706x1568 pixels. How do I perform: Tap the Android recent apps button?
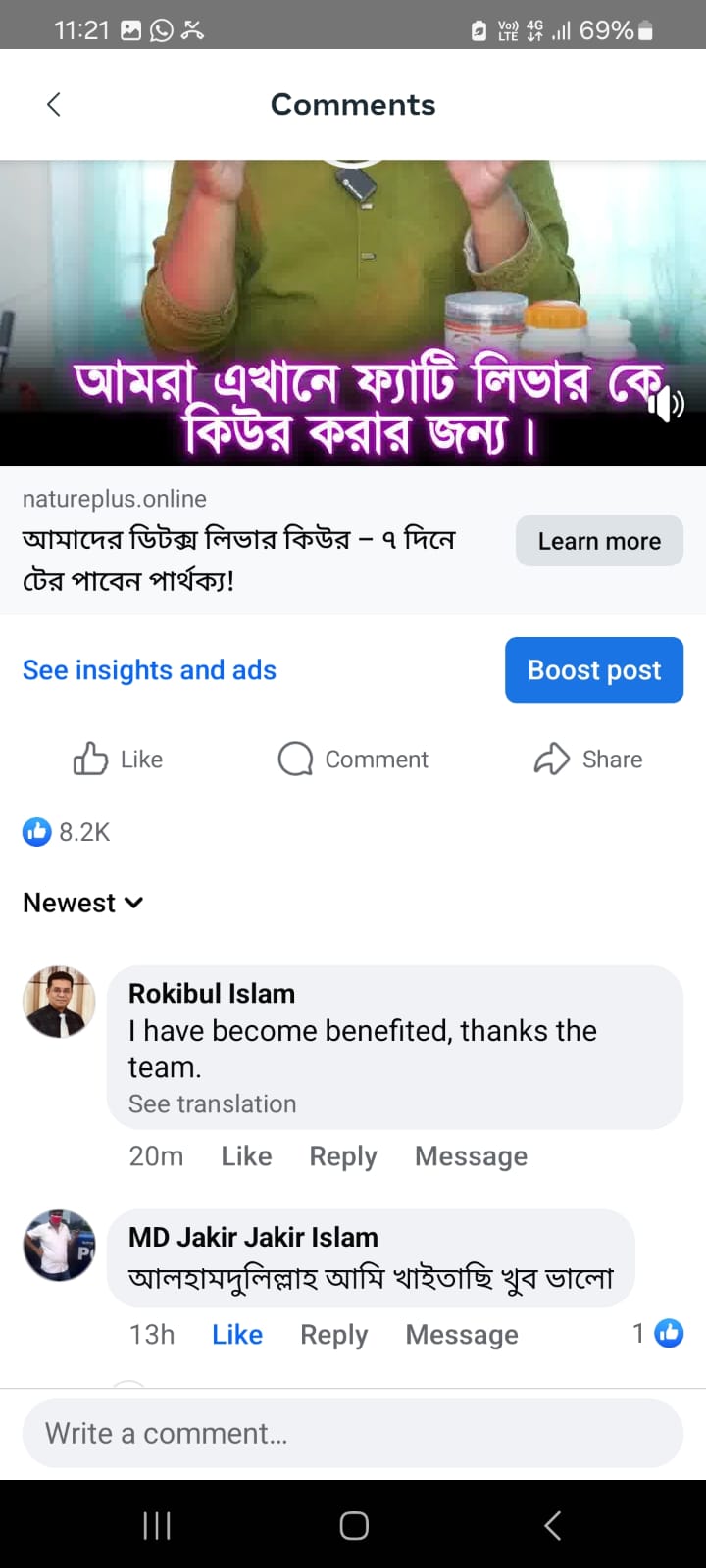coord(157,1525)
